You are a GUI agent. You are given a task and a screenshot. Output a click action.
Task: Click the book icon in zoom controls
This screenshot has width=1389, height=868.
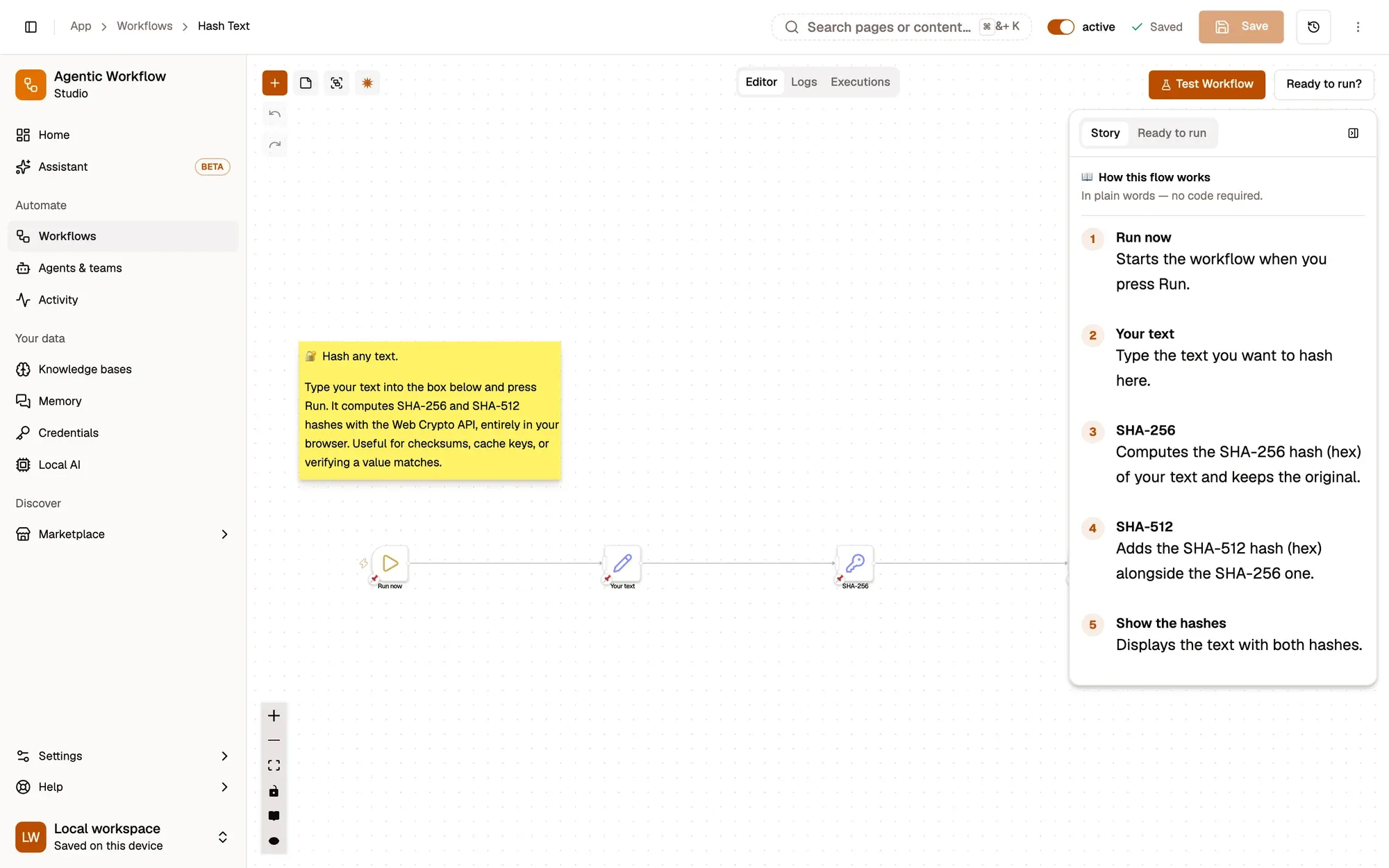(x=274, y=816)
